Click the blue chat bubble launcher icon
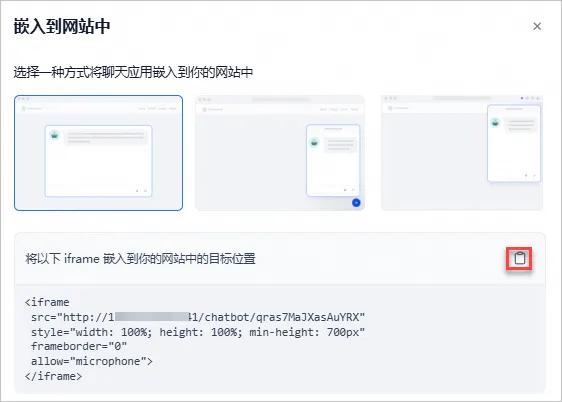 click(356, 203)
